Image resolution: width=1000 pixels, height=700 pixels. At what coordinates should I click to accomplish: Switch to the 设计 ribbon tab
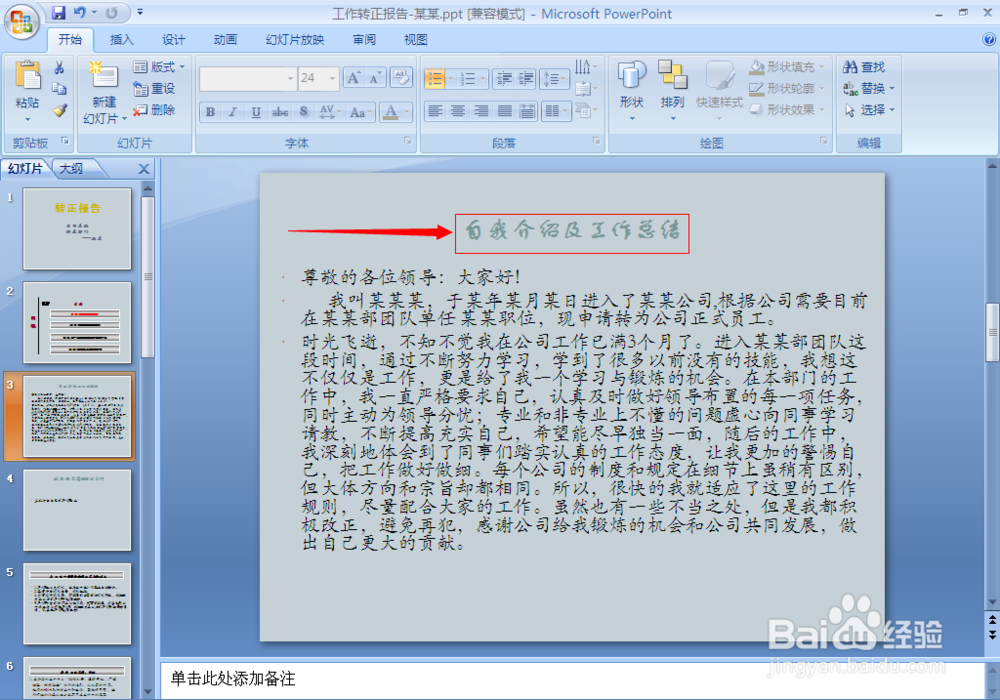pos(173,40)
